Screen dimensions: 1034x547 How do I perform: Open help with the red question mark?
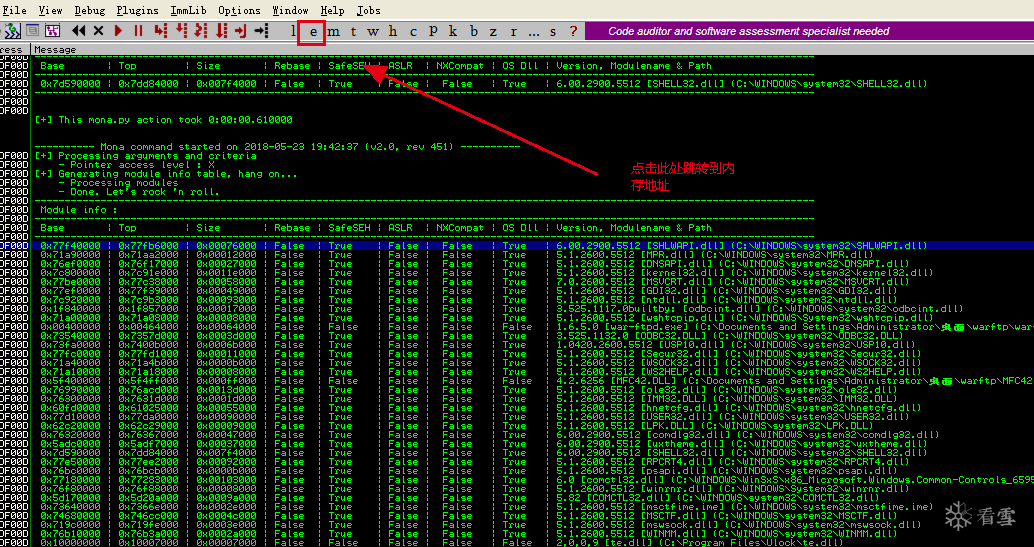(x=573, y=31)
